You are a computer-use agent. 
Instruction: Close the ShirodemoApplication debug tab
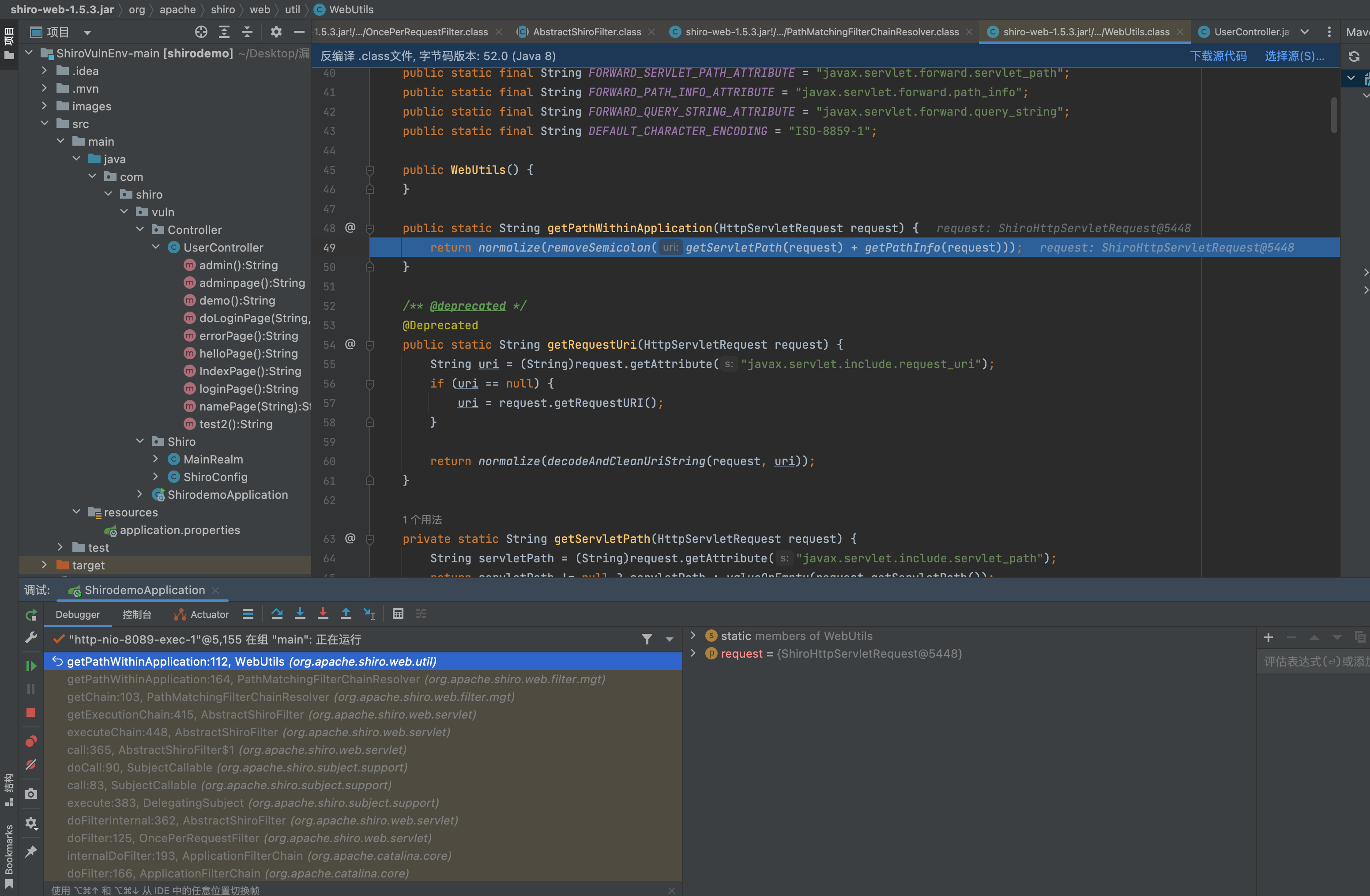(215, 591)
